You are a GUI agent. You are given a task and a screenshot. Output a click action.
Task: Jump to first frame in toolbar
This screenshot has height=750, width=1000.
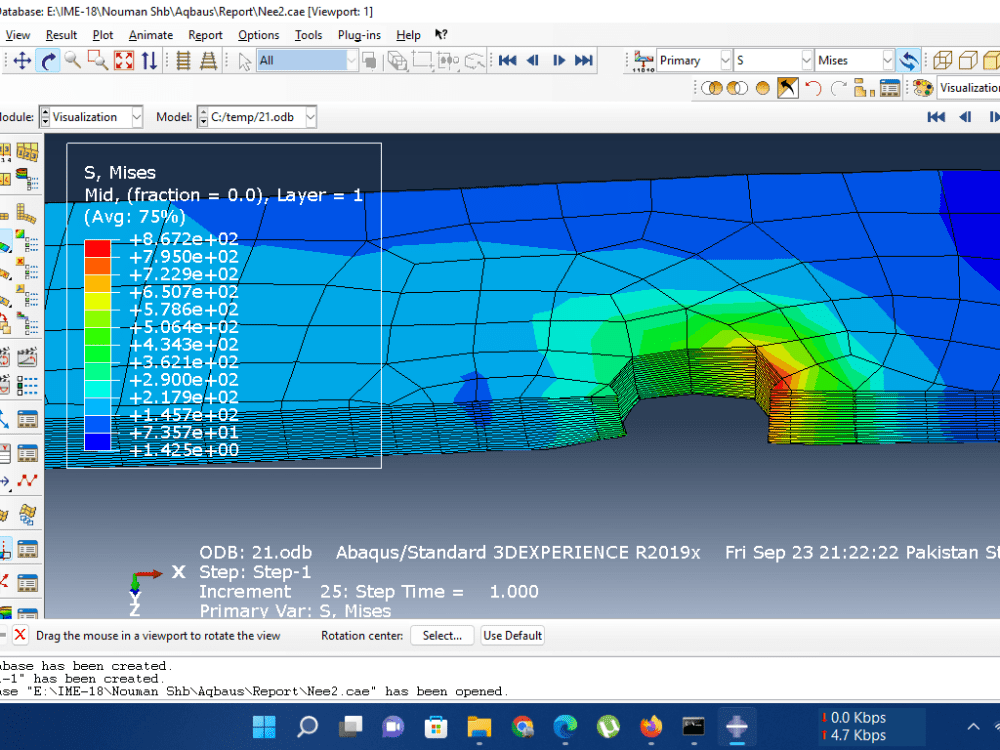pyautogui.click(x=508, y=61)
